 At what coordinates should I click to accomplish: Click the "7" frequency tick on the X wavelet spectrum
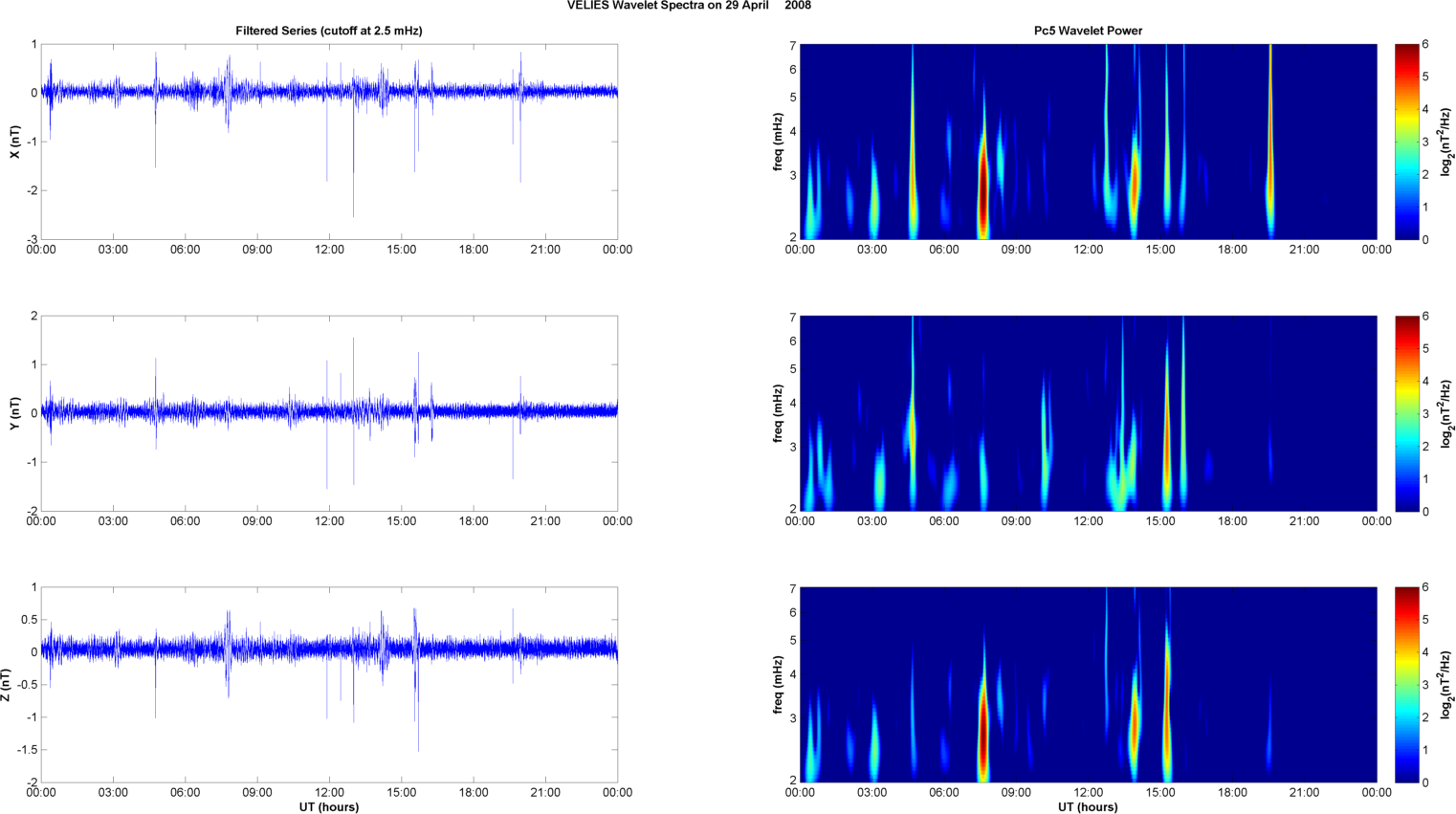793,45
